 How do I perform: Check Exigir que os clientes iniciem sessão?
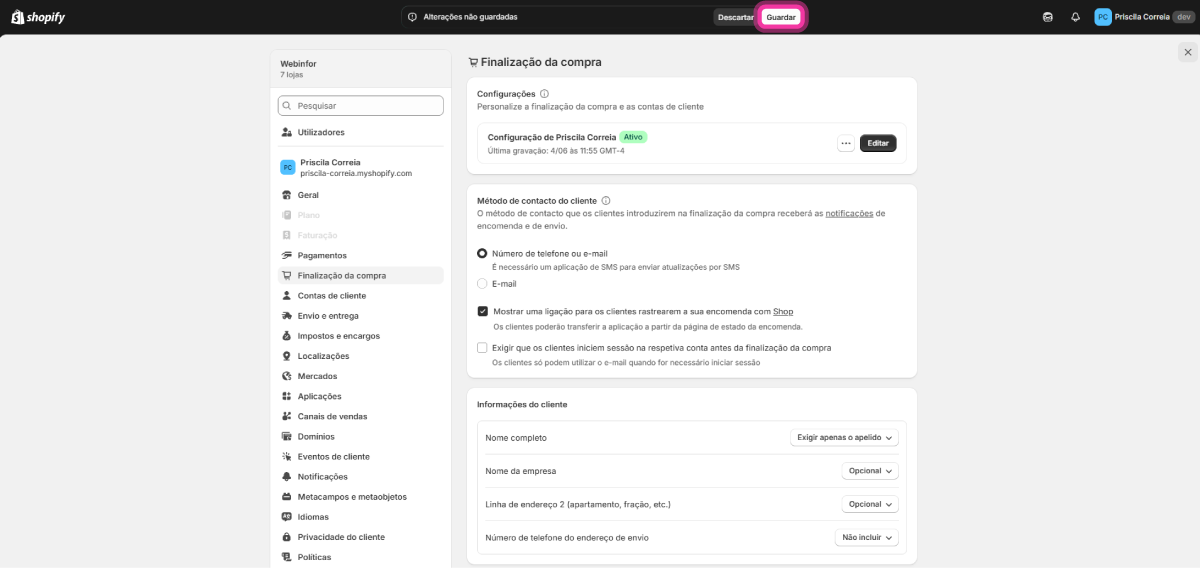pos(482,348)
